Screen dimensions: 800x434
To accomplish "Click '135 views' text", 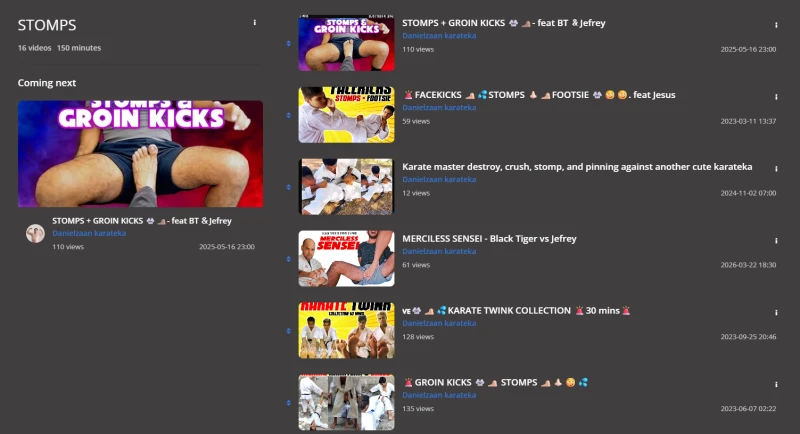I will [x=418, y=409].
